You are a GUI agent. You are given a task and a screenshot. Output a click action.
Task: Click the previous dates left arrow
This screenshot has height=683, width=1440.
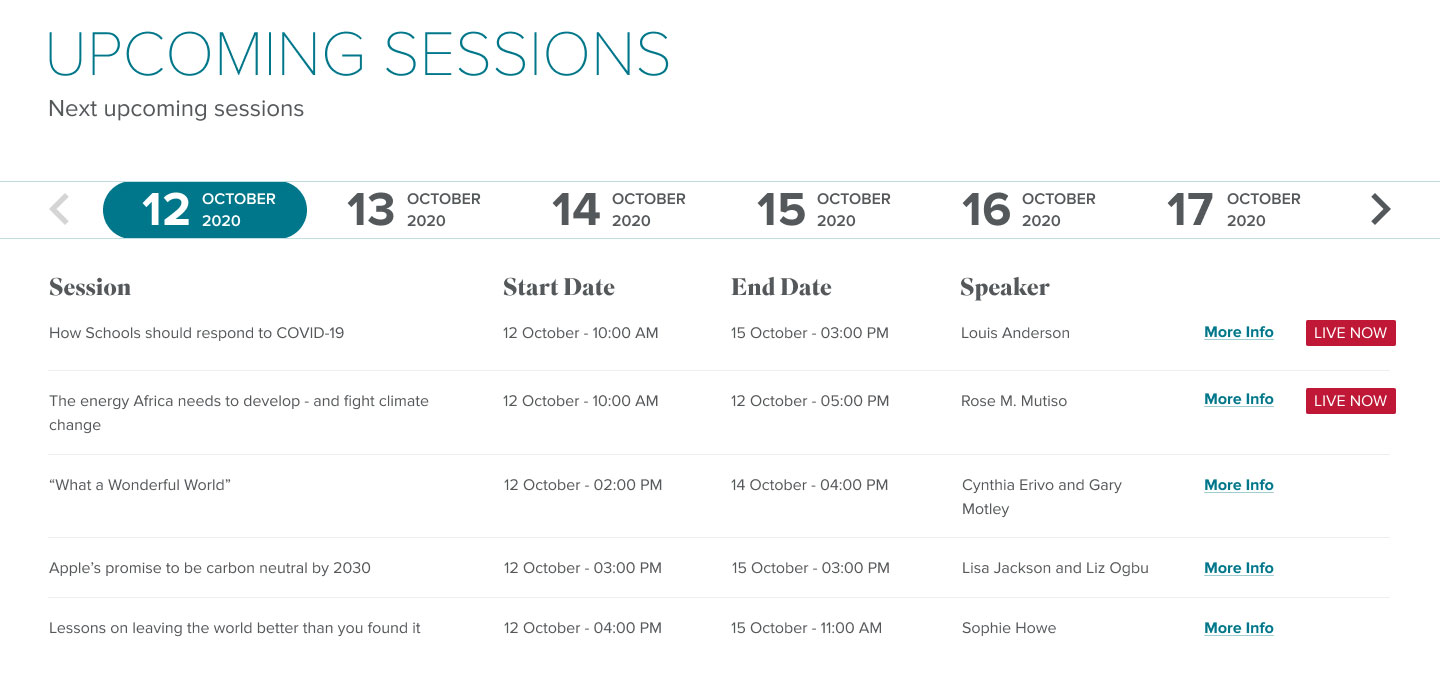coord(60,210)
